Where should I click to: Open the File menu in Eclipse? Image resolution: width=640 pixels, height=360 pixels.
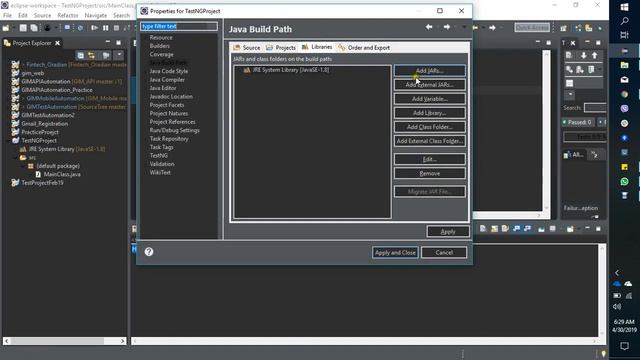tap(7, 16)
